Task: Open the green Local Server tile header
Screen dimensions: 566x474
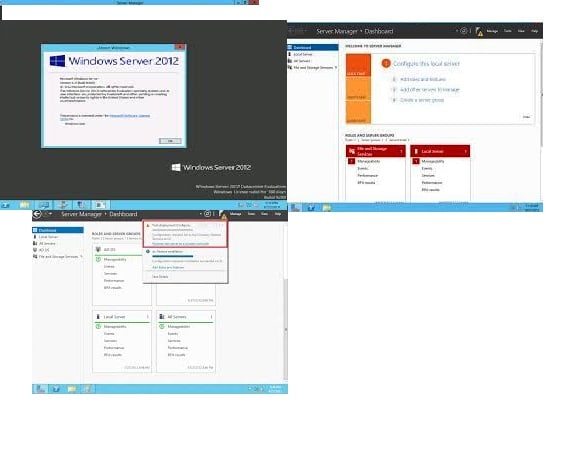Action: tap(122, 317)
